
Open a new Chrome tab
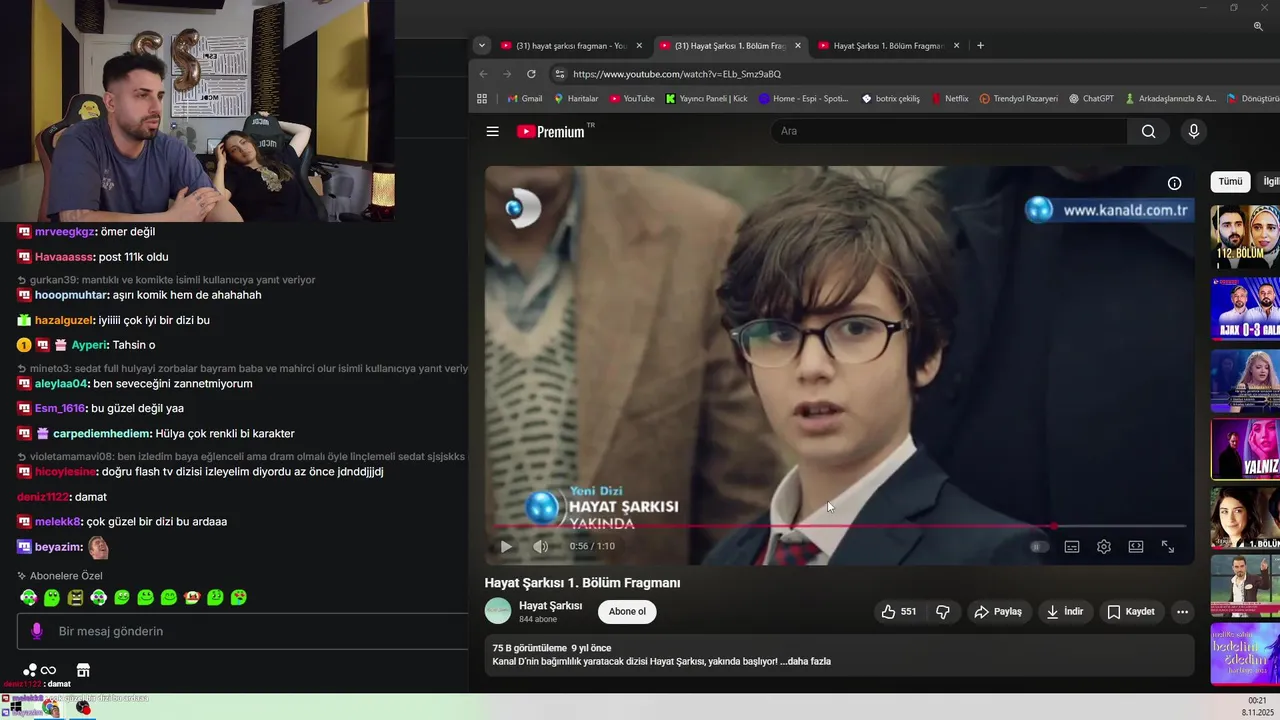[980, 45]
